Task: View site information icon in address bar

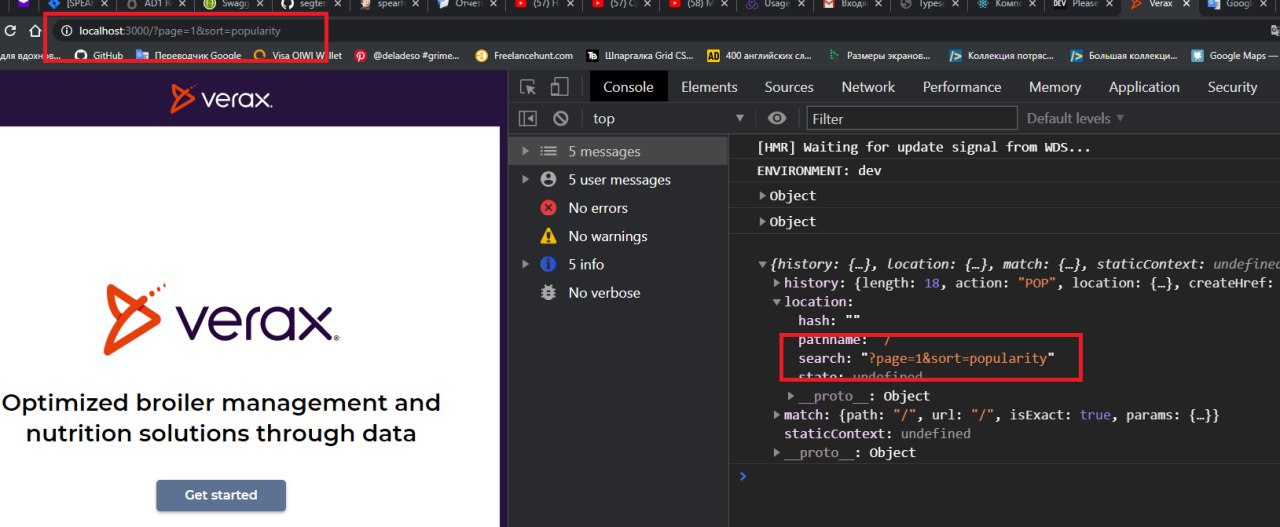Action: pyautogui.click(x=67, y=31)
